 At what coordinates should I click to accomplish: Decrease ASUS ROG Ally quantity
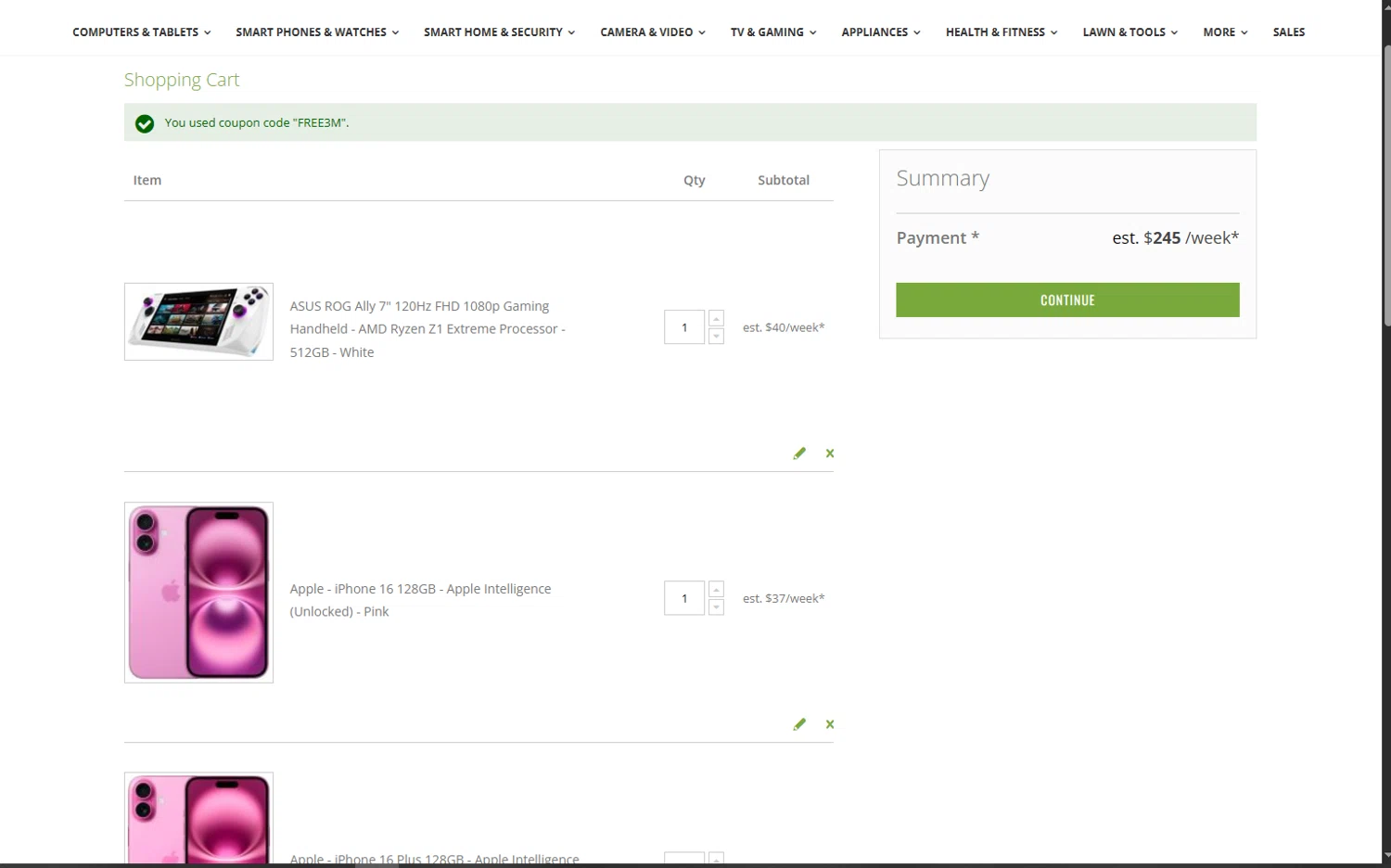coord(716,337)
